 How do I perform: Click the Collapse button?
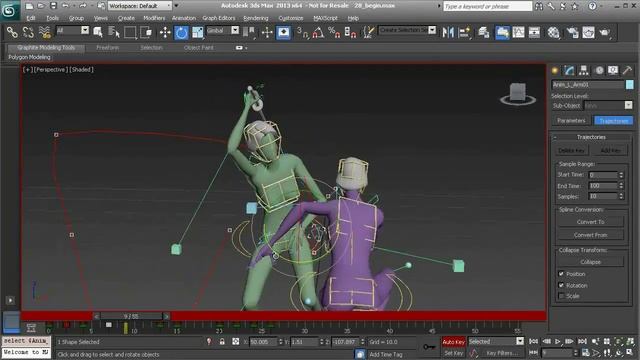(x=590, y=262)
